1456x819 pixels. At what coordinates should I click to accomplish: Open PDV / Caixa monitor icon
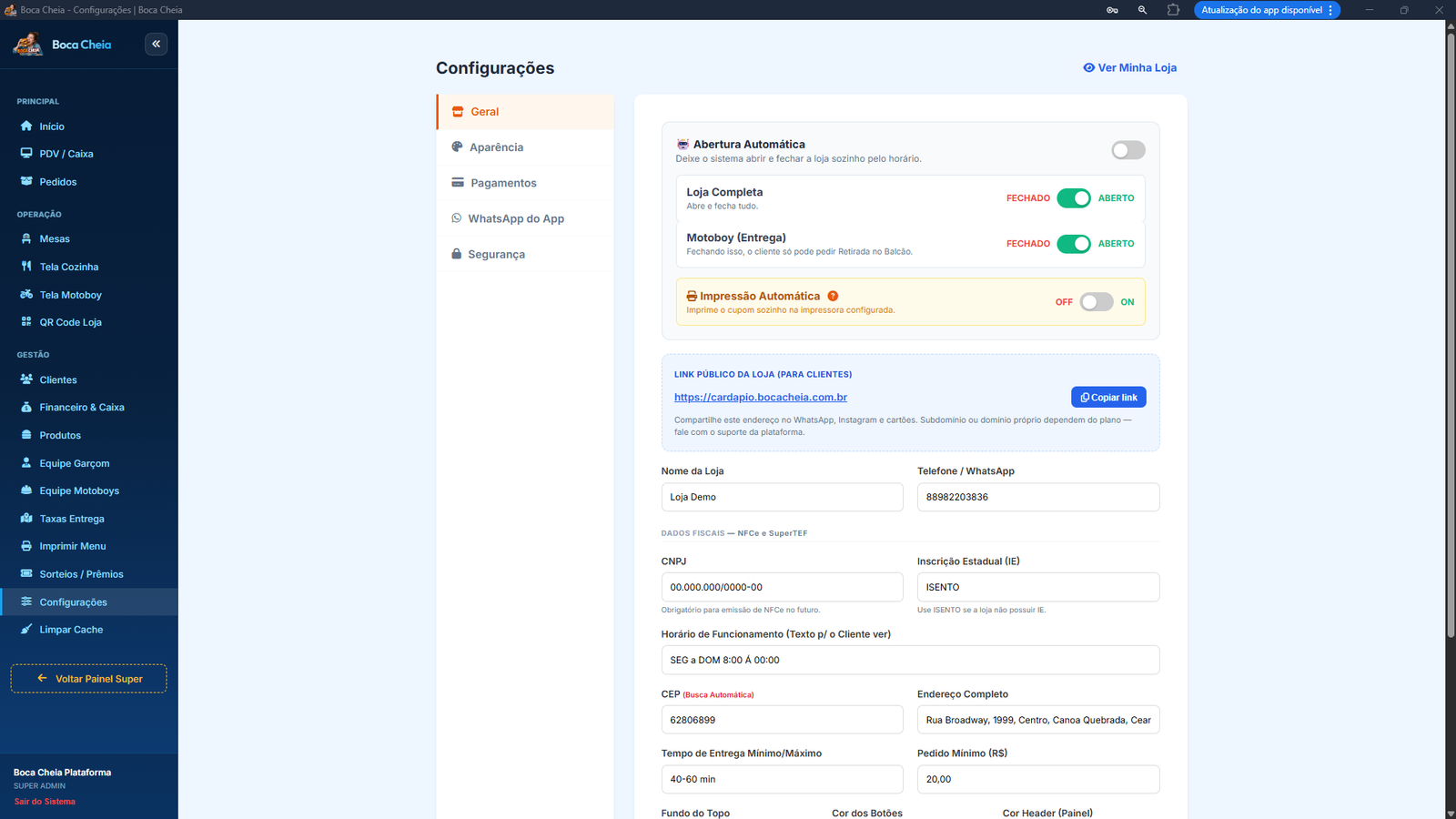[x=26, y=154]
